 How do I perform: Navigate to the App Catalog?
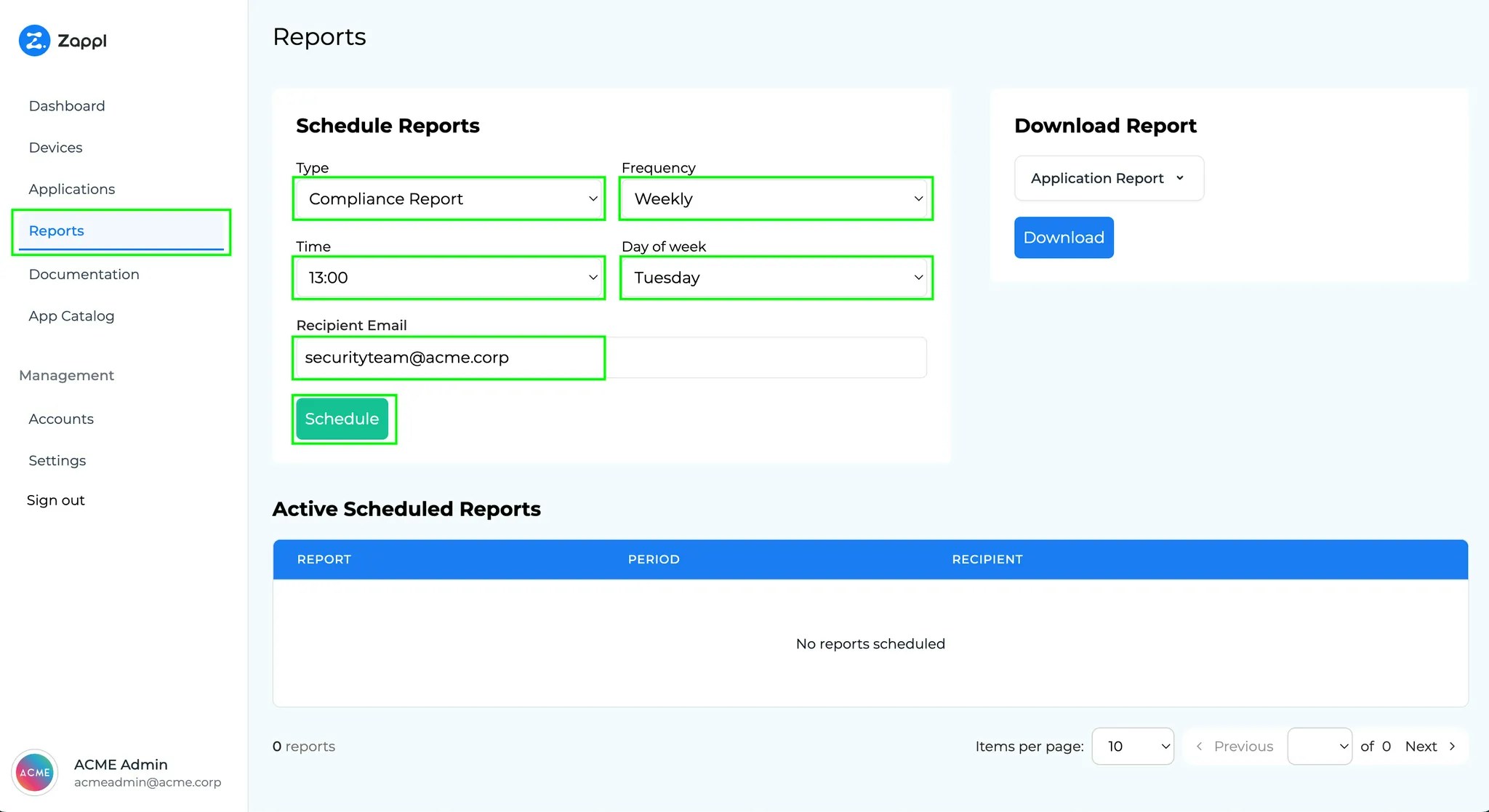pos(71,316)
